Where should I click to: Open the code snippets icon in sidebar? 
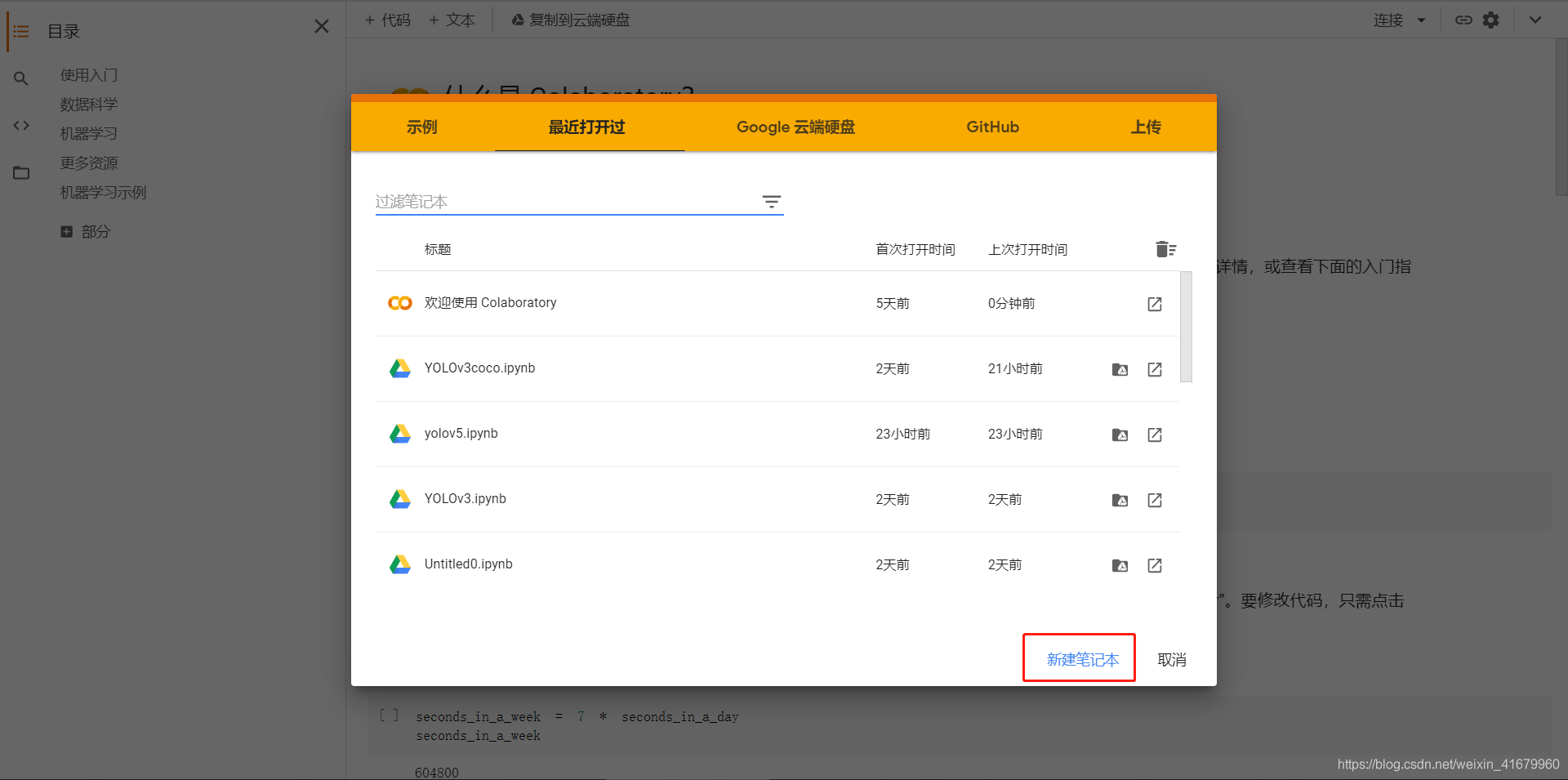pos(21,125)
